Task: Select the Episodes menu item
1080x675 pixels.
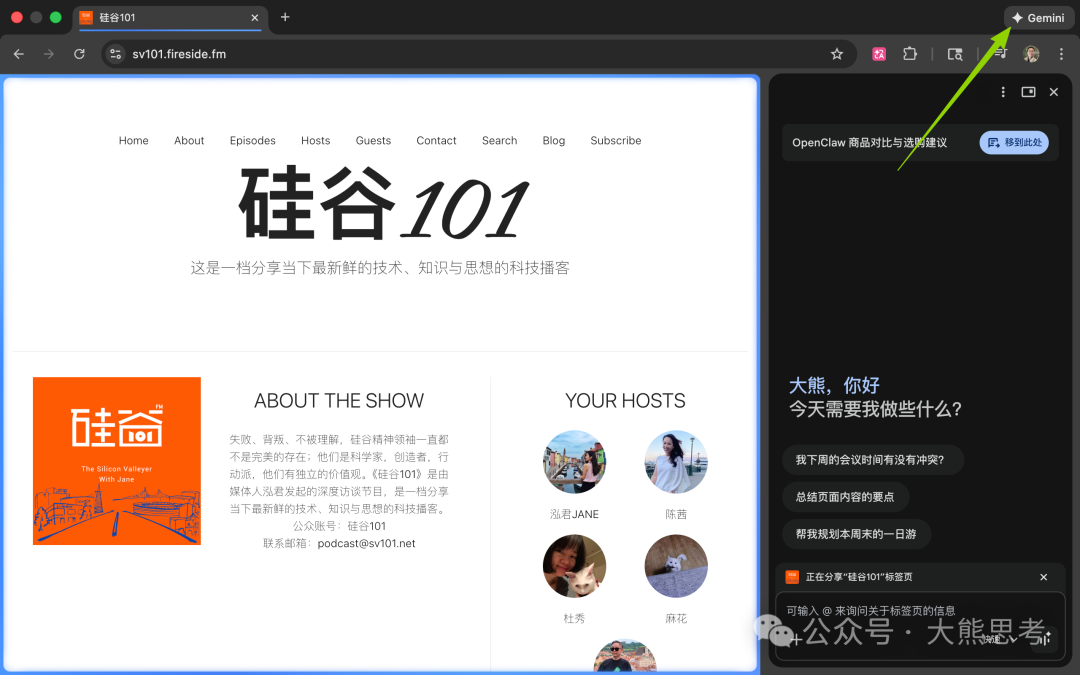Action: click(252, 140)
